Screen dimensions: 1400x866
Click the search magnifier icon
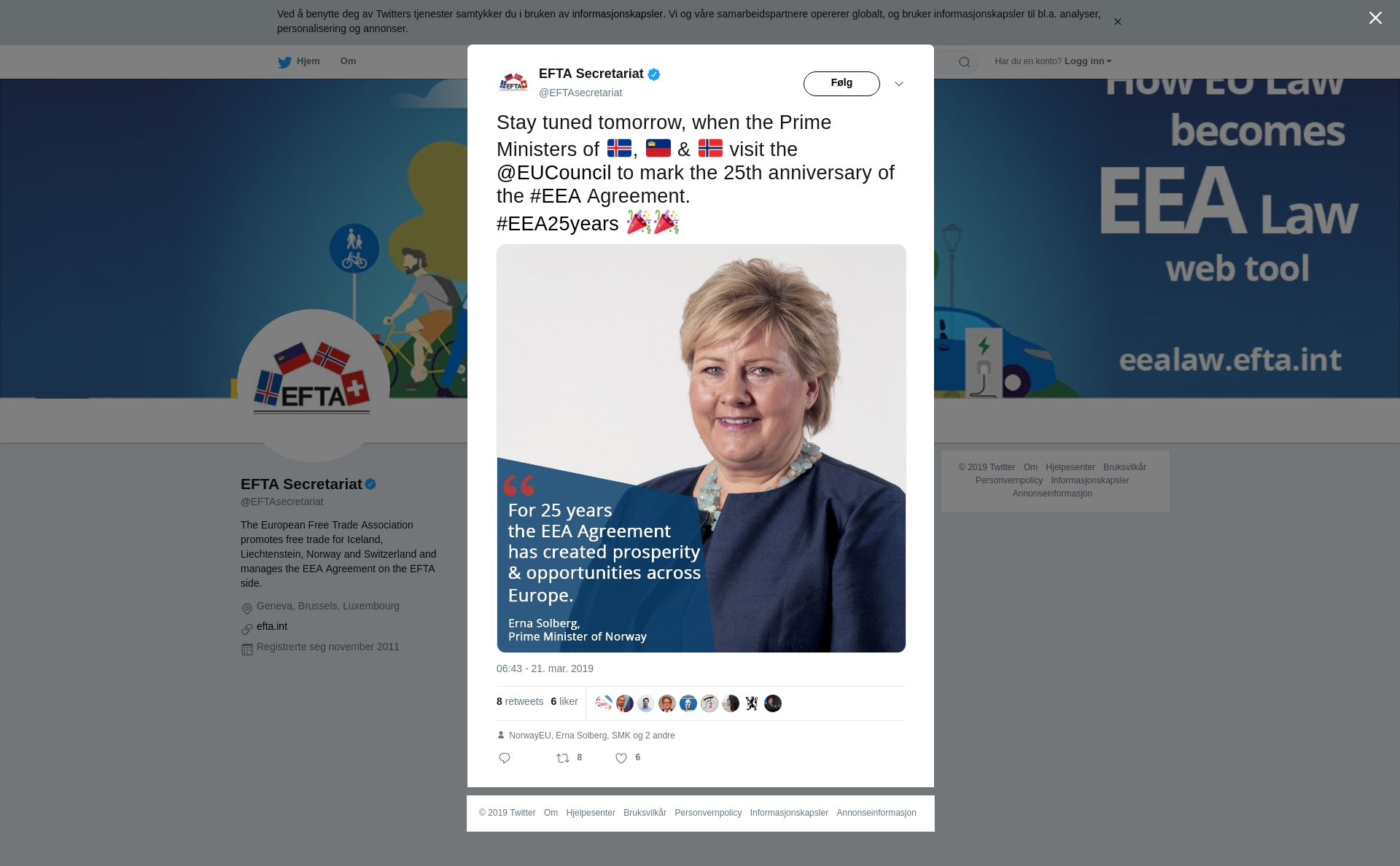click(965, 62)
